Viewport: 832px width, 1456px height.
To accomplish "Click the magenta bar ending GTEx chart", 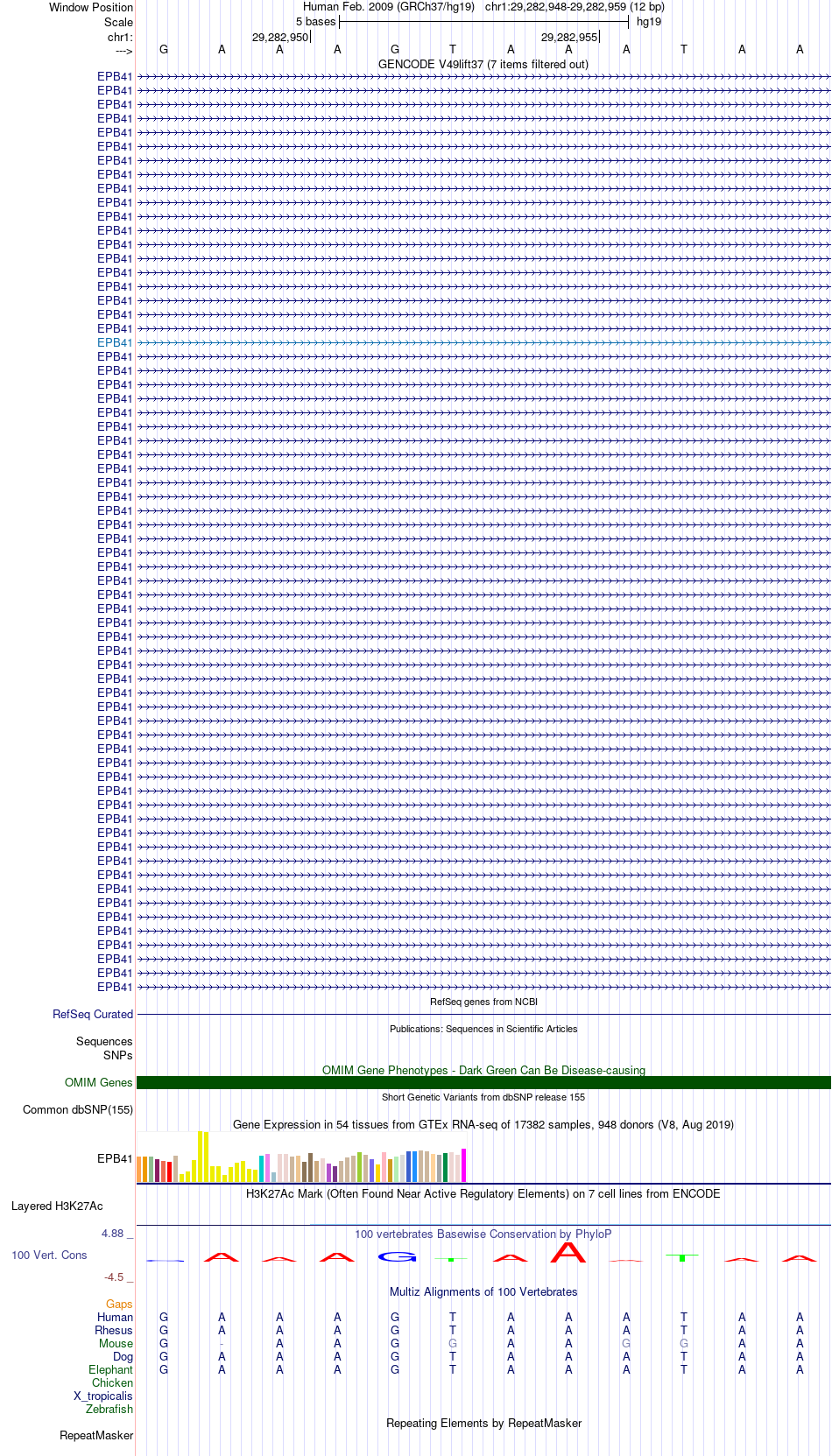I will [x=464, y=1165].
